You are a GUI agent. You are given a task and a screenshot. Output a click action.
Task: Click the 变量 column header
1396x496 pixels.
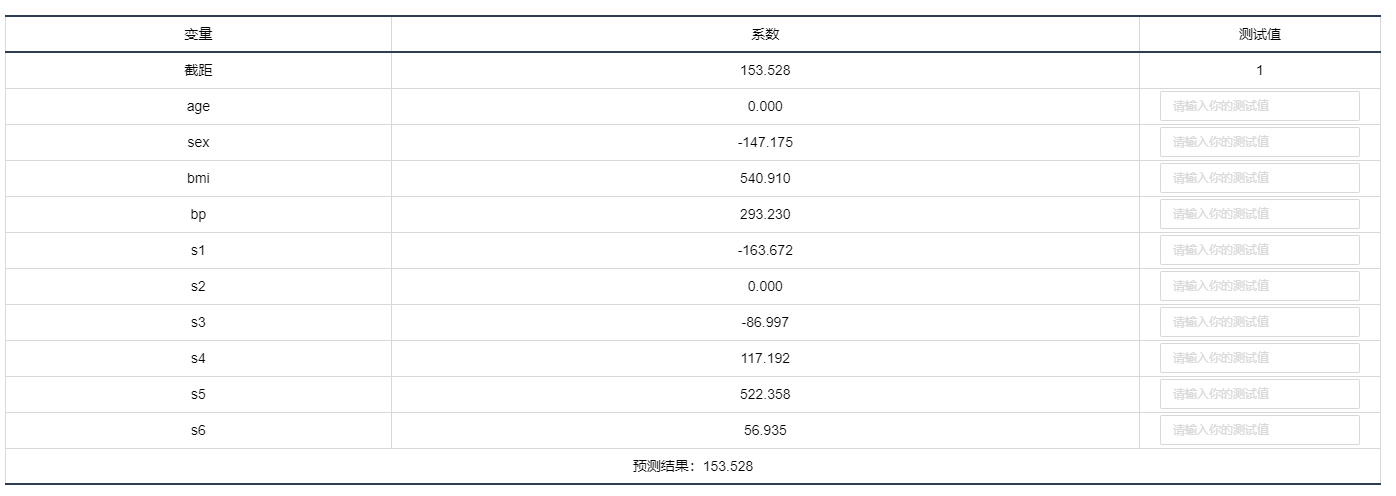coord(198,34)
